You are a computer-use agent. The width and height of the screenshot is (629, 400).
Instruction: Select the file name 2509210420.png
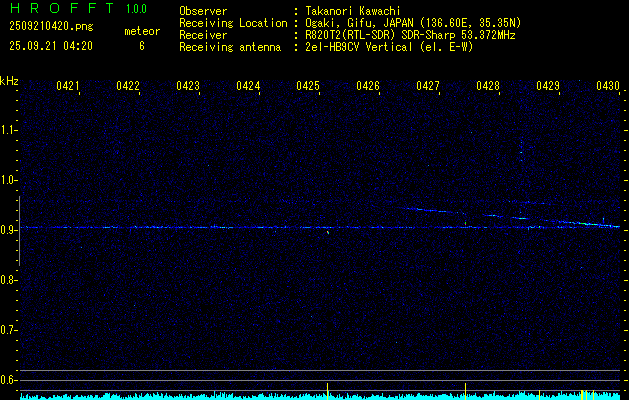point(51,27)
